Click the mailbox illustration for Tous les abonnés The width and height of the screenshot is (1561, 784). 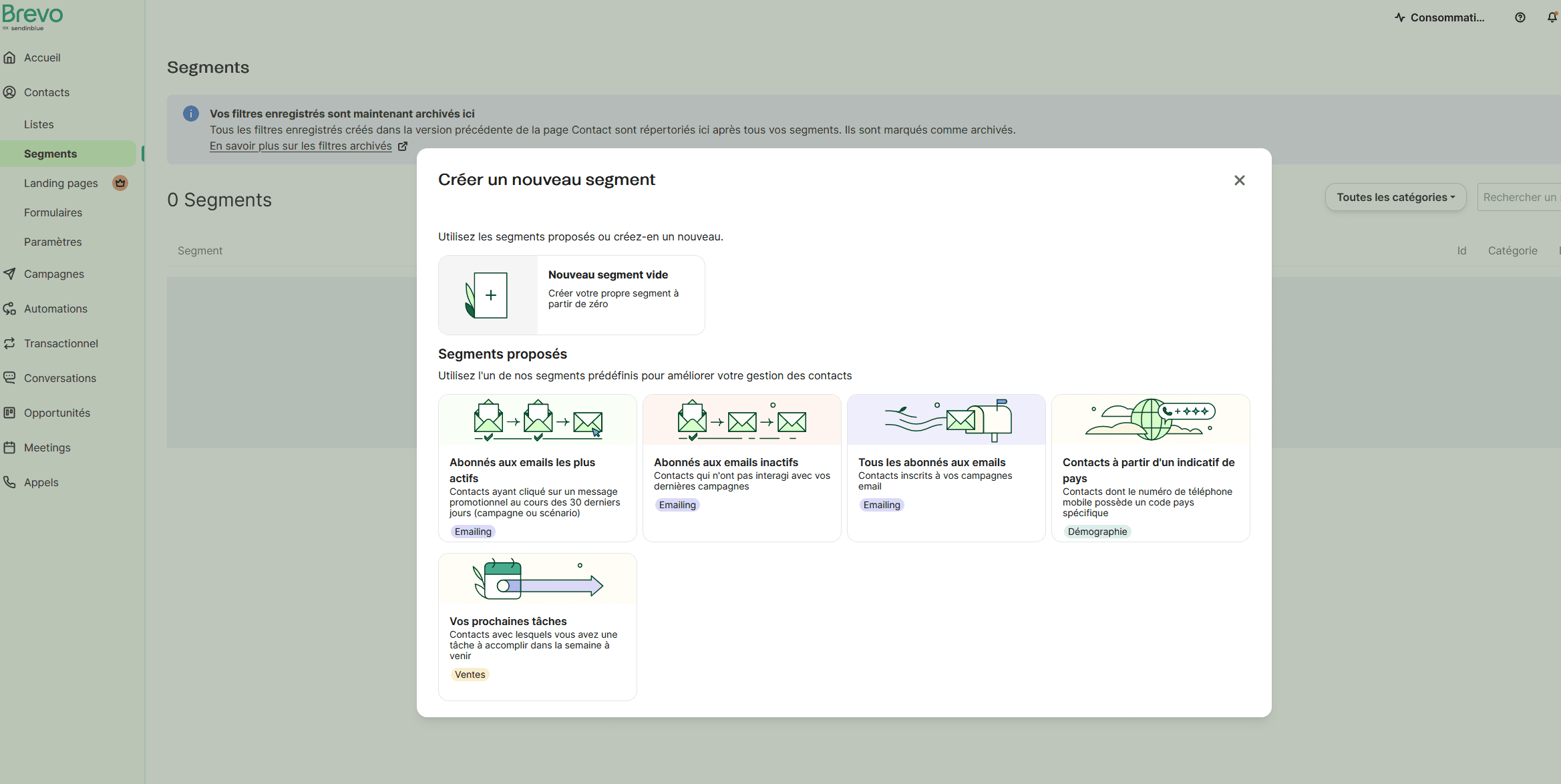(946, 420)
